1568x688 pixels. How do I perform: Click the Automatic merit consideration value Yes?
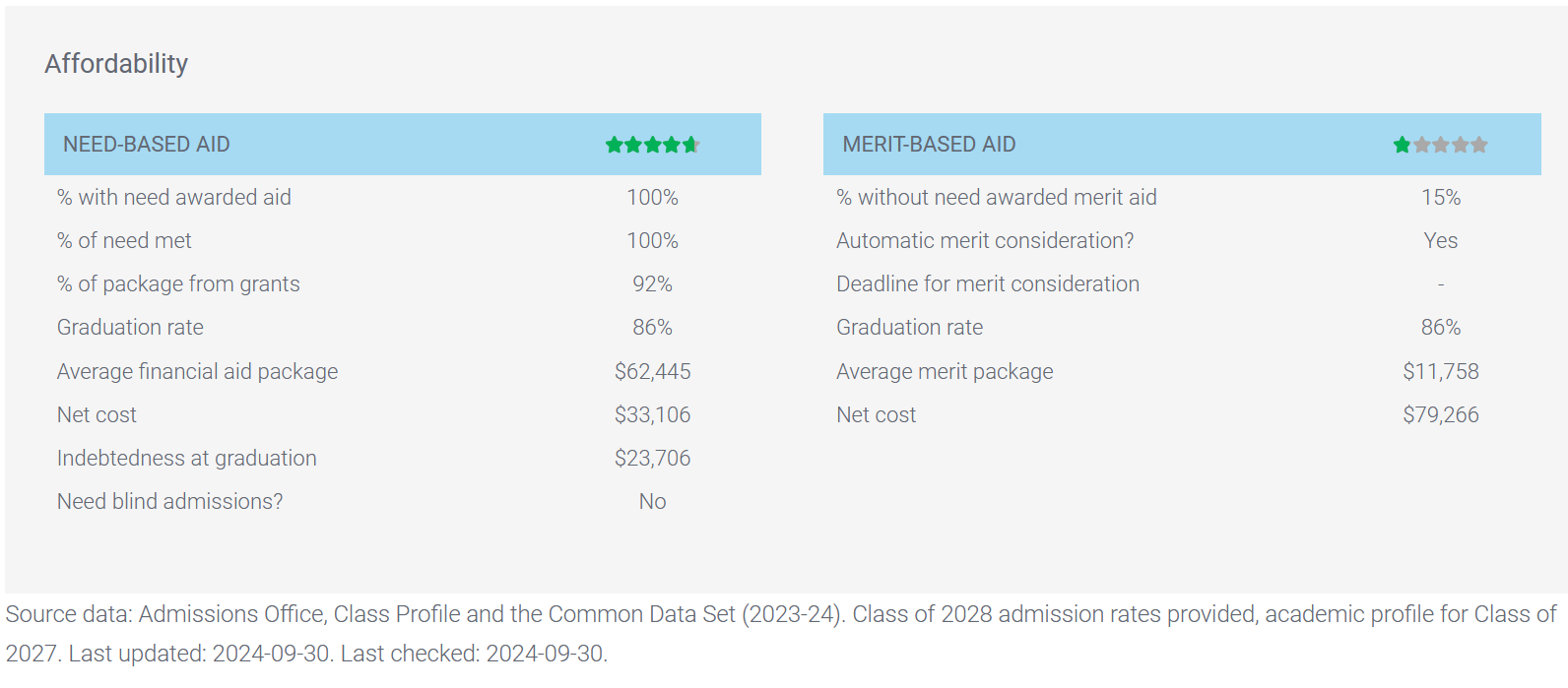1440,241
